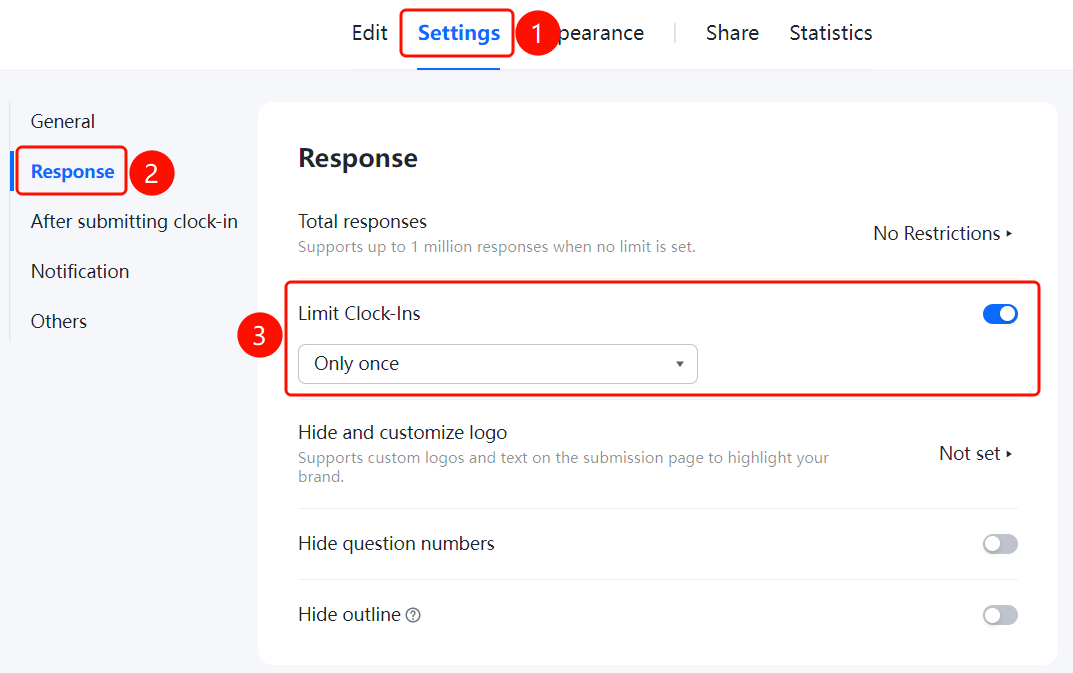Open After submitting clock-in settings

[x=134, y=221]
